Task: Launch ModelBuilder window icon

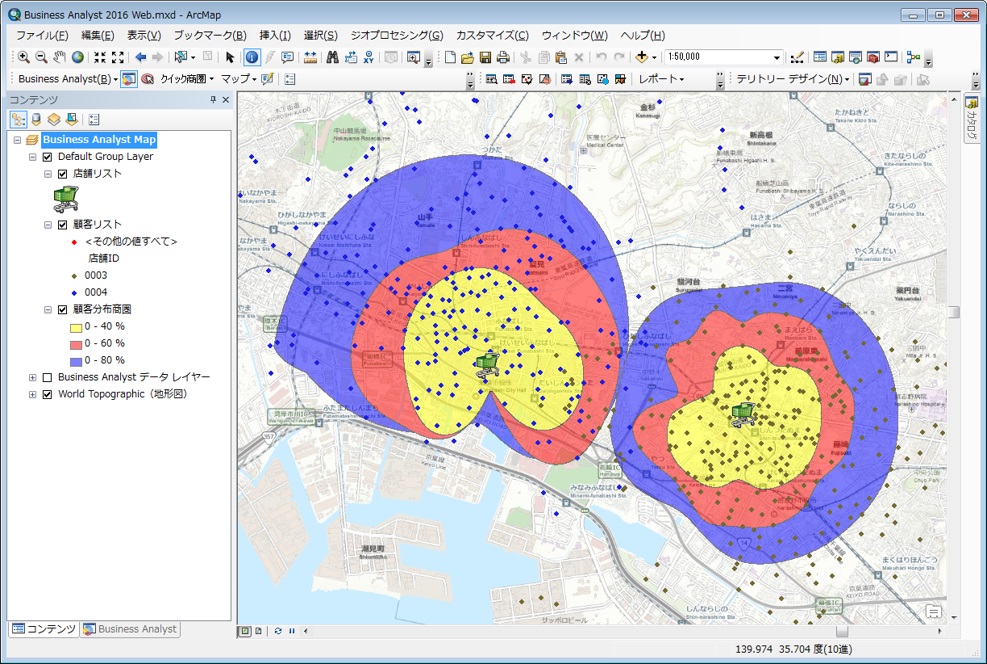Action: 913,57
